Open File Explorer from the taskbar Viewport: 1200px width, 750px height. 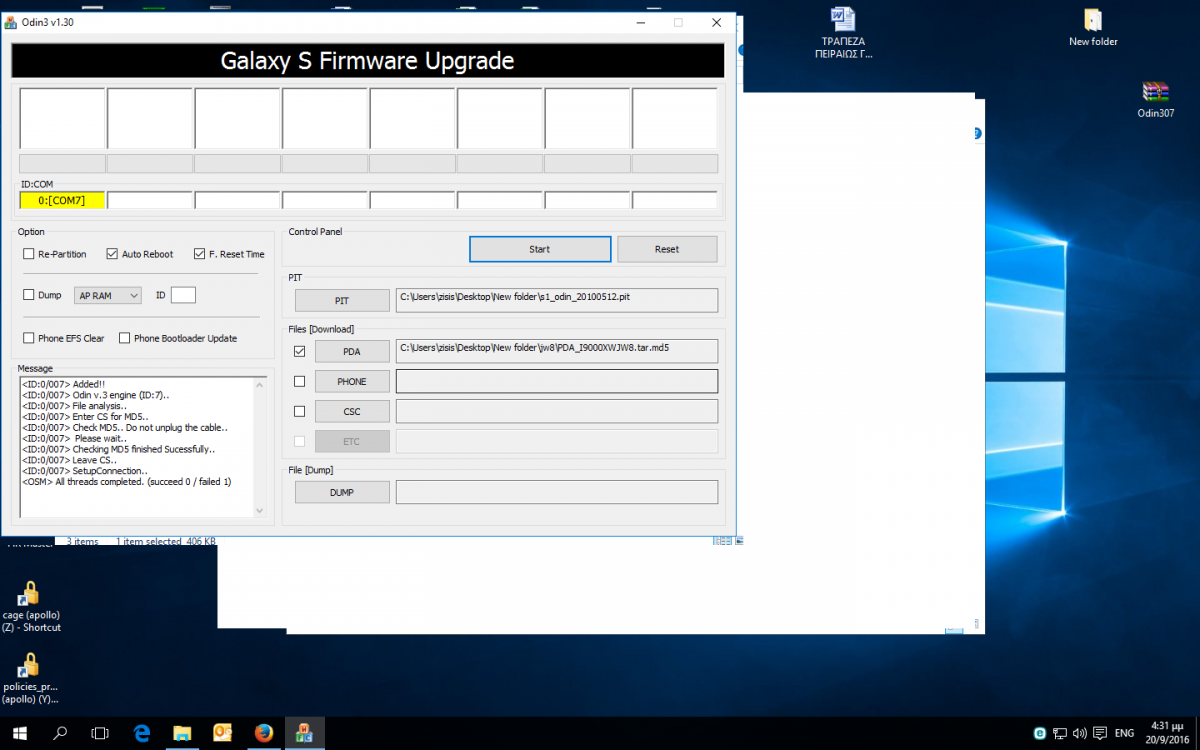(182, 733)
